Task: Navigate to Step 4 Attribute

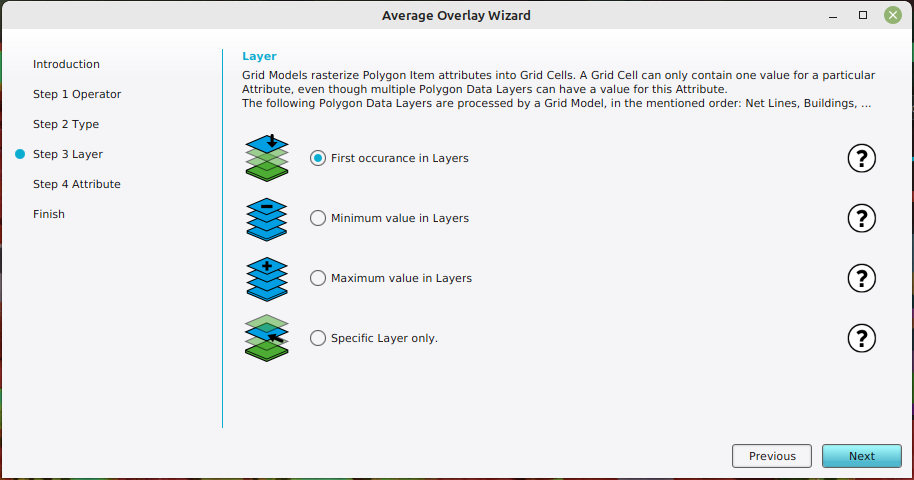Action: [x=77, y=184]
